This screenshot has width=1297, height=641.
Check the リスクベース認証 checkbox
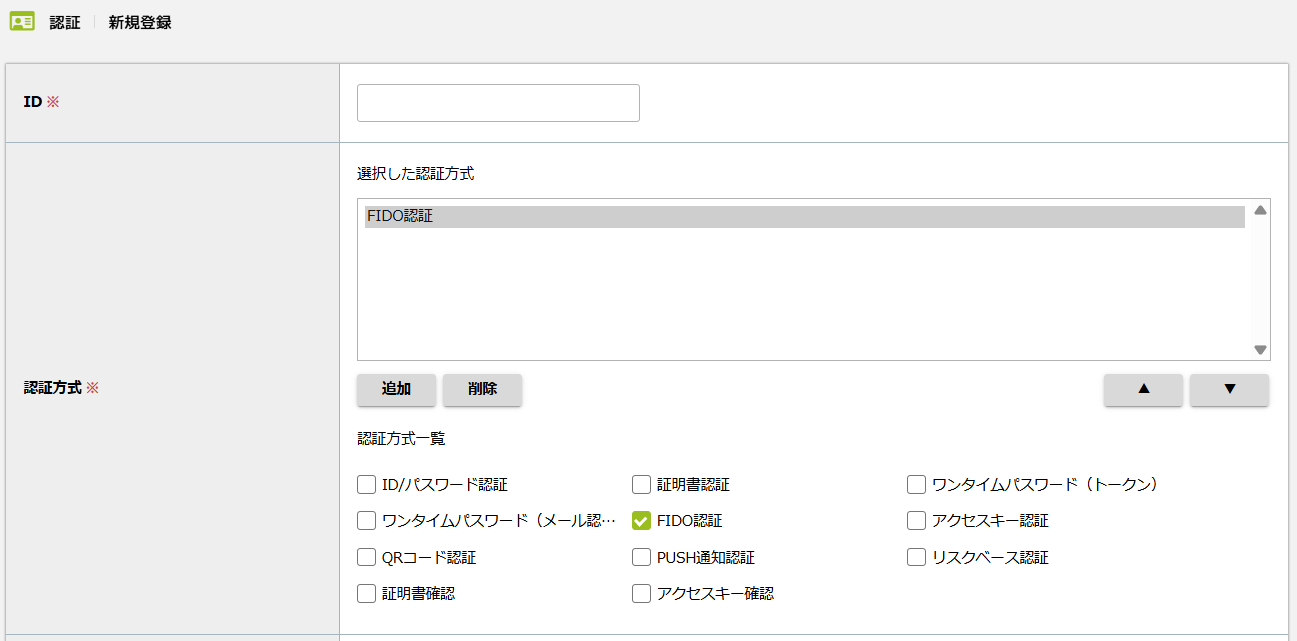coord(916,557)
